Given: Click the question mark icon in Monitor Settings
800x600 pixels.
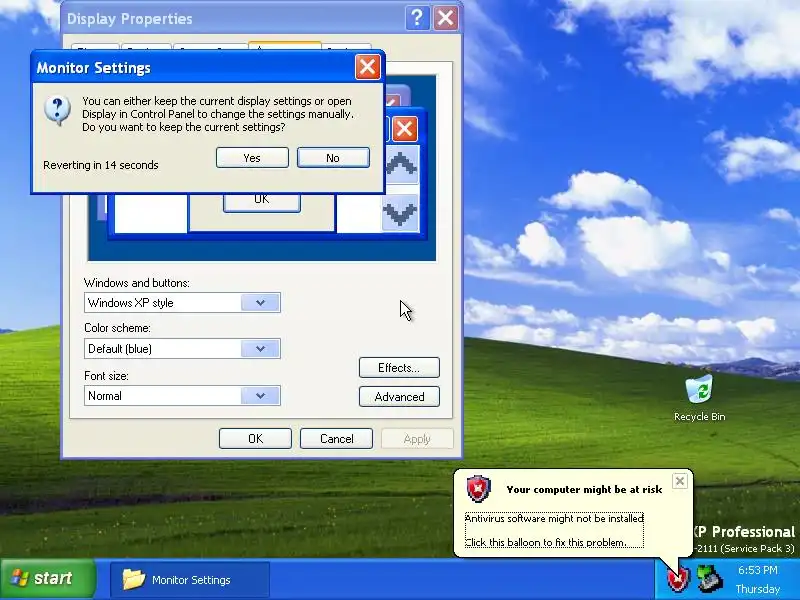Looking at the screenshot, I should (57, 110).
